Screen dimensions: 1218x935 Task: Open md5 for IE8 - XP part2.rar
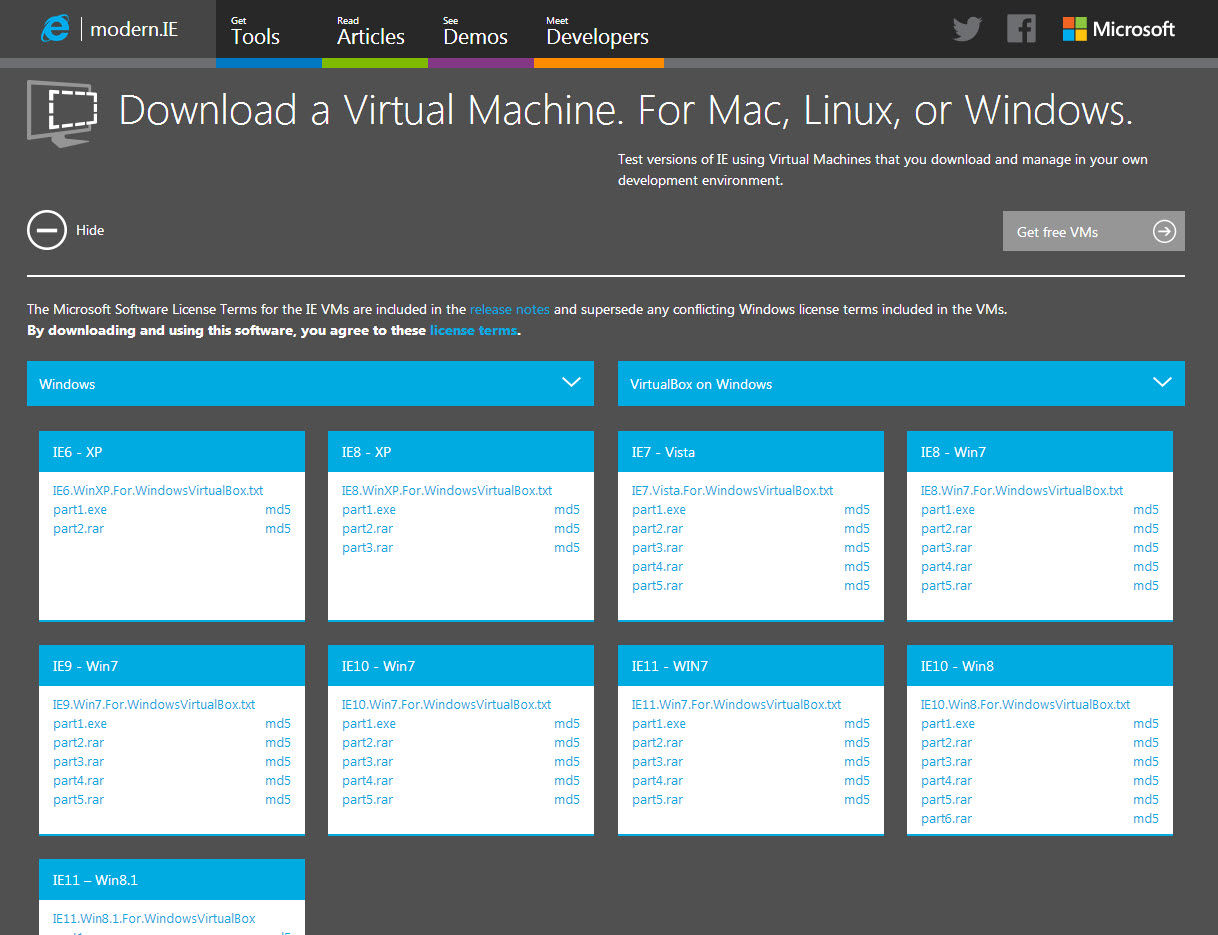pyautogui.click(x=567, y=528)
